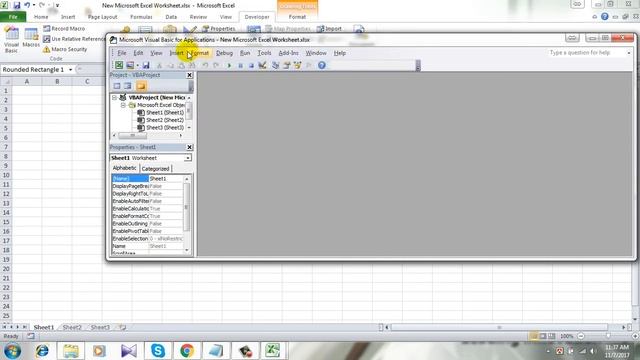Open Tools menu in VBA editor
This screenshot has width=640, height=360.
point(264,53)
